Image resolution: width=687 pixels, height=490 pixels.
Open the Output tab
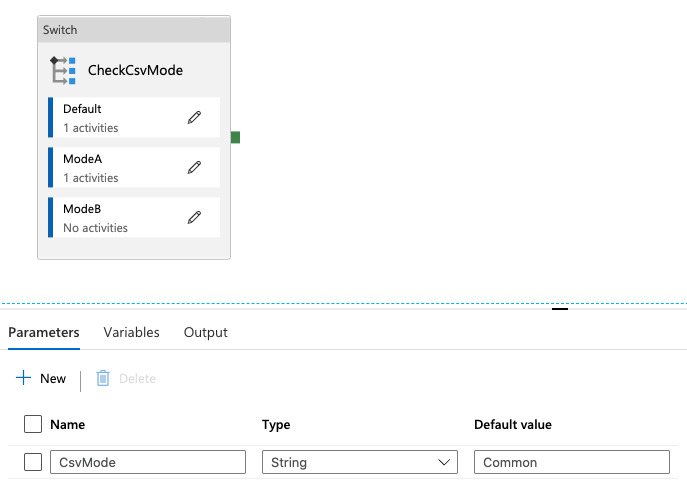coord(205,332)
